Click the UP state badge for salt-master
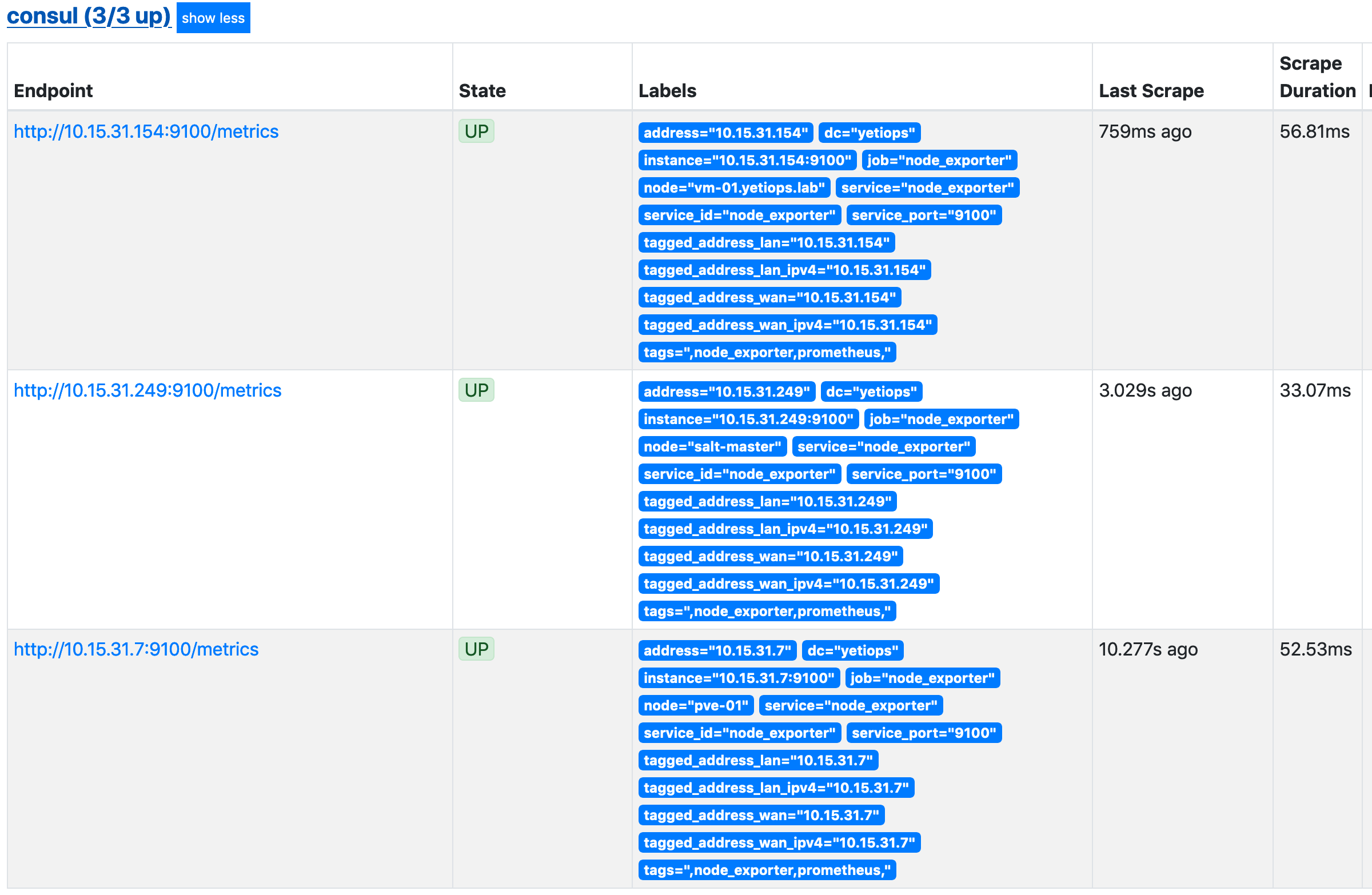This screenshot has height=895, width=1372. tap(476, 390)
